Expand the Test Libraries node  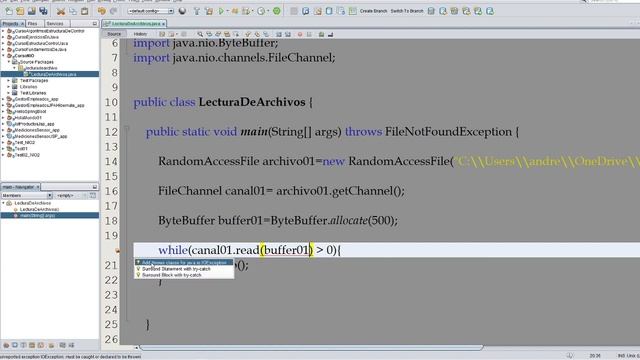[9, 93]
